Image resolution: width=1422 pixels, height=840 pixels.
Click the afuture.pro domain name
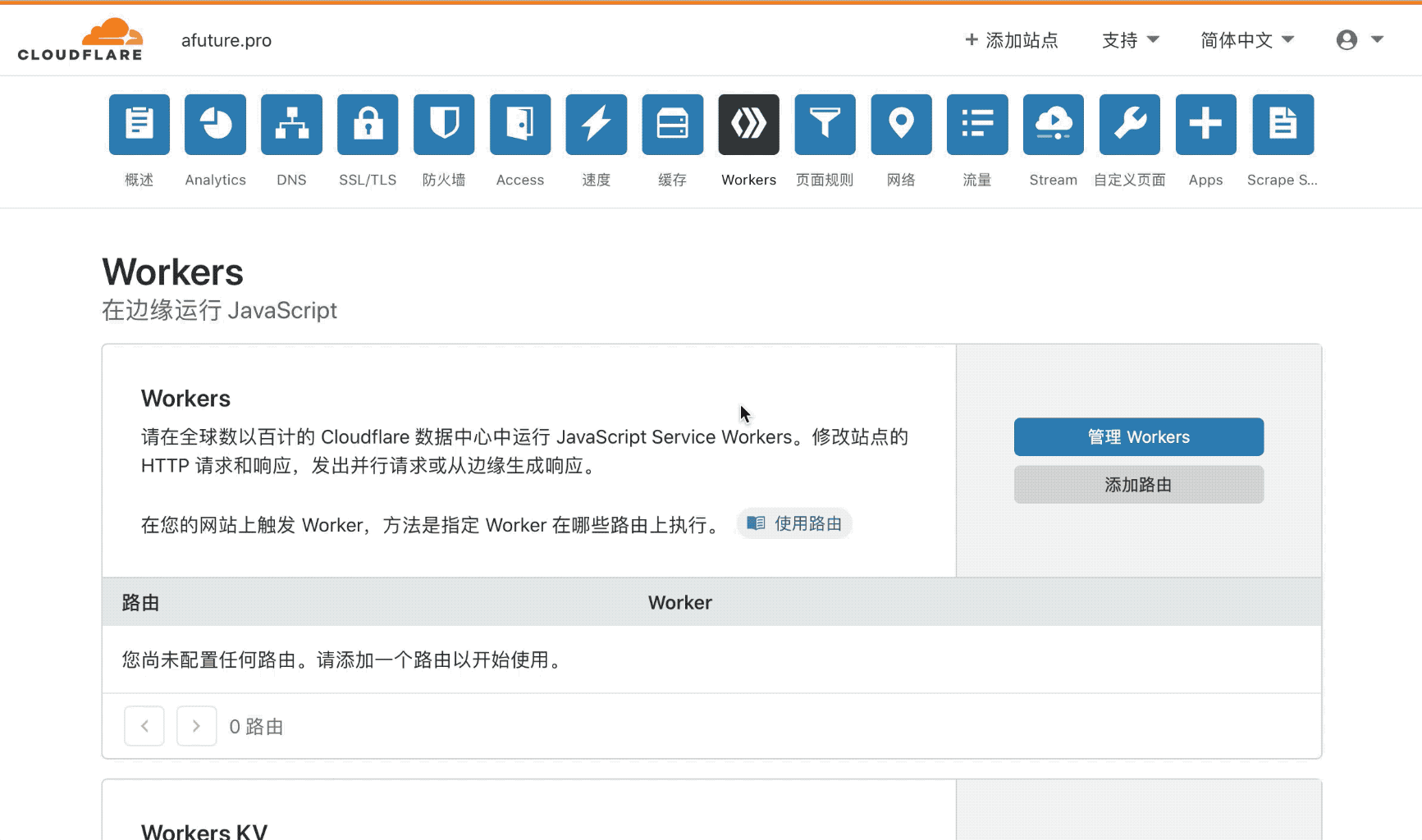click(226, 40)
